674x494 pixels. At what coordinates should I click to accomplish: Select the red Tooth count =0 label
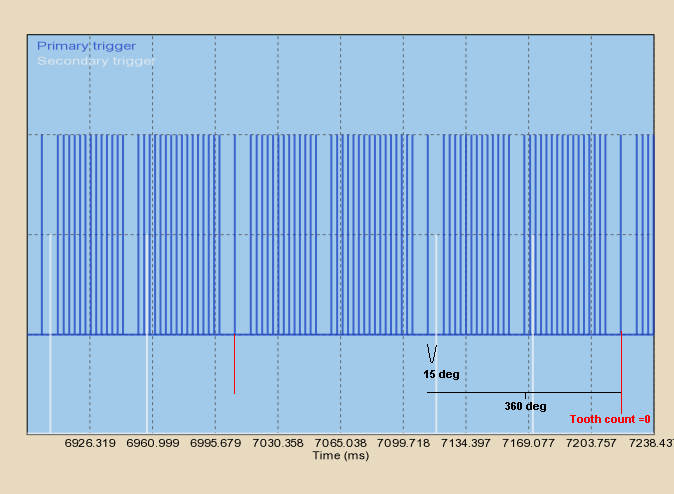[610, 419]
